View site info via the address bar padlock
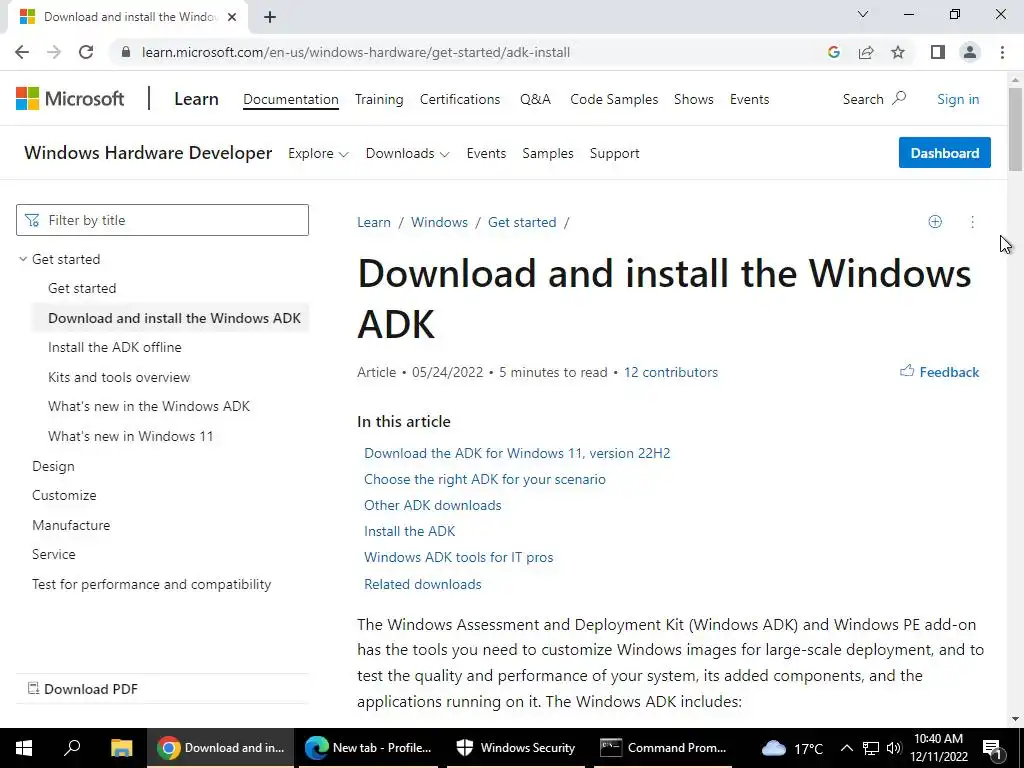1024x768 pixels. [x=126, y=52]
